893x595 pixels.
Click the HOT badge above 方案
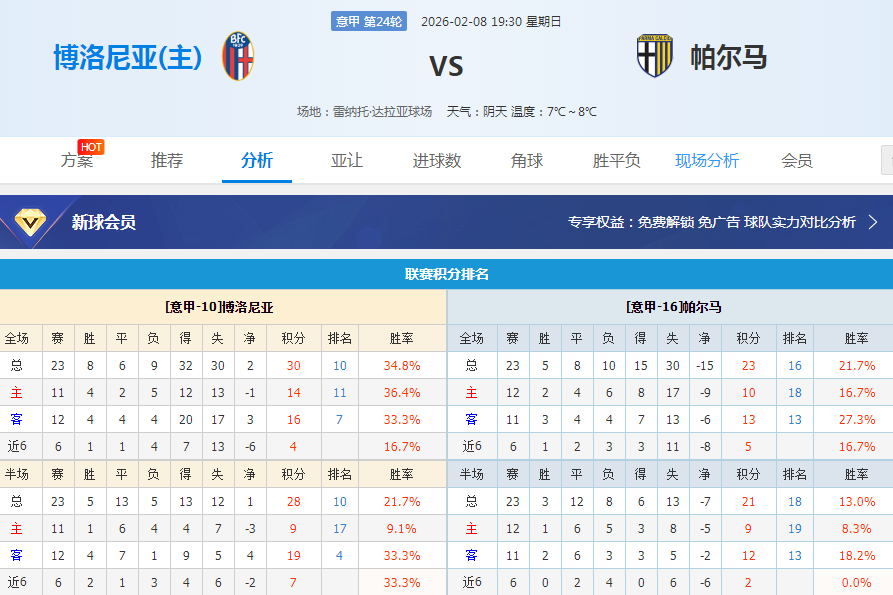pyautogui.click(x=91, y=145)
